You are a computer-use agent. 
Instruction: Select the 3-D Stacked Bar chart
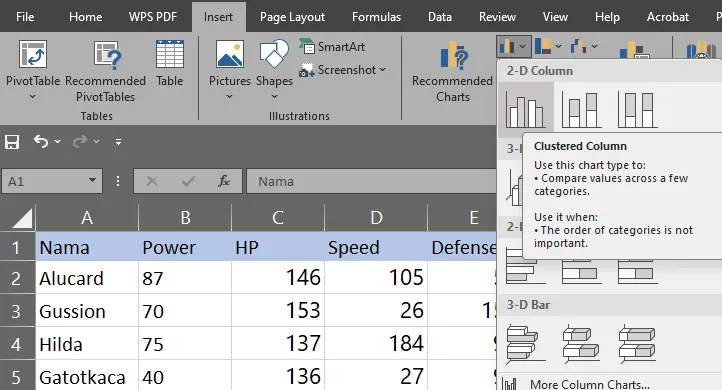click(x=581, y=344)
